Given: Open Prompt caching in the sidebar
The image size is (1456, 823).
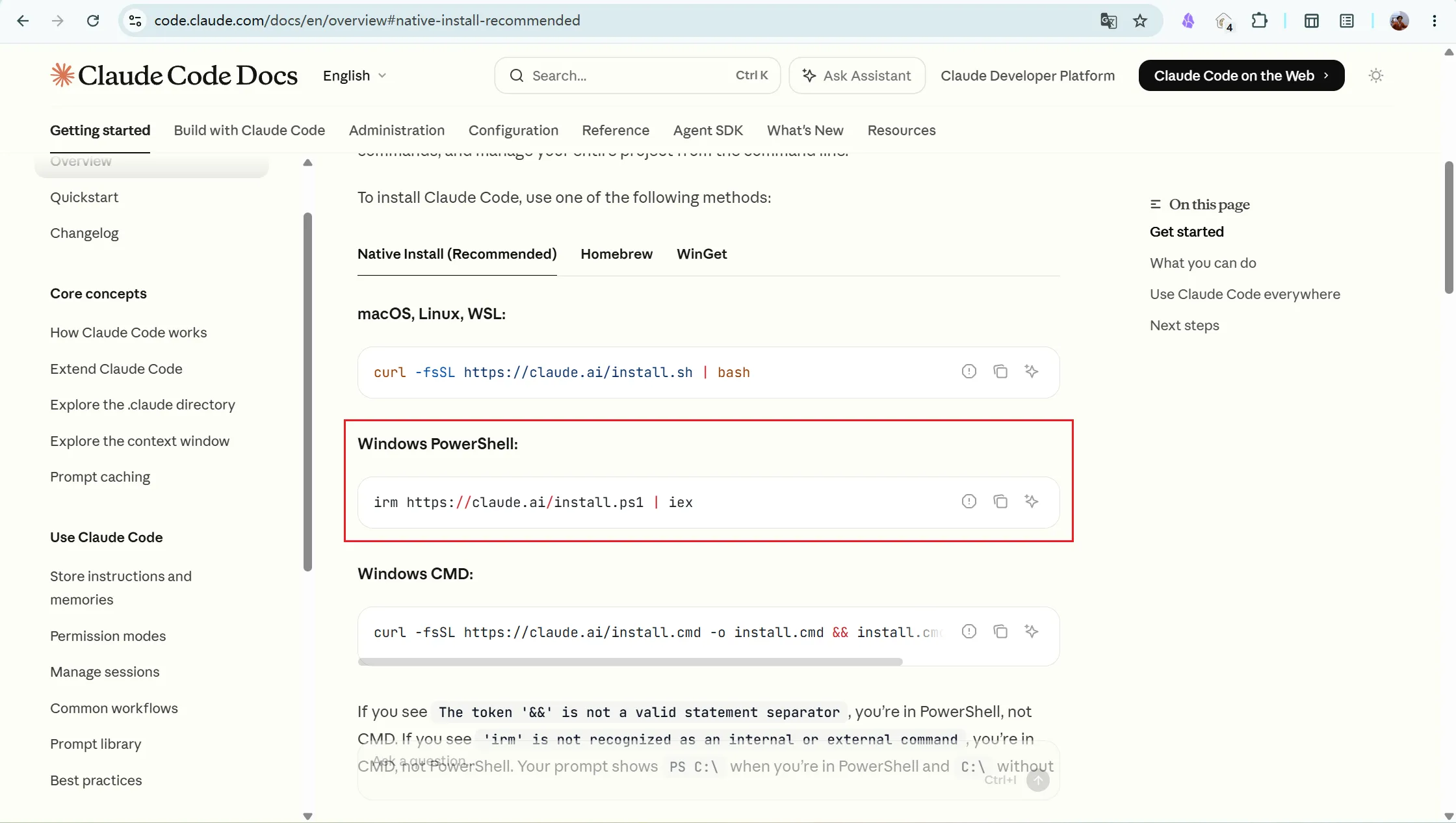Looking at the screenshot, I should [100, 477].
